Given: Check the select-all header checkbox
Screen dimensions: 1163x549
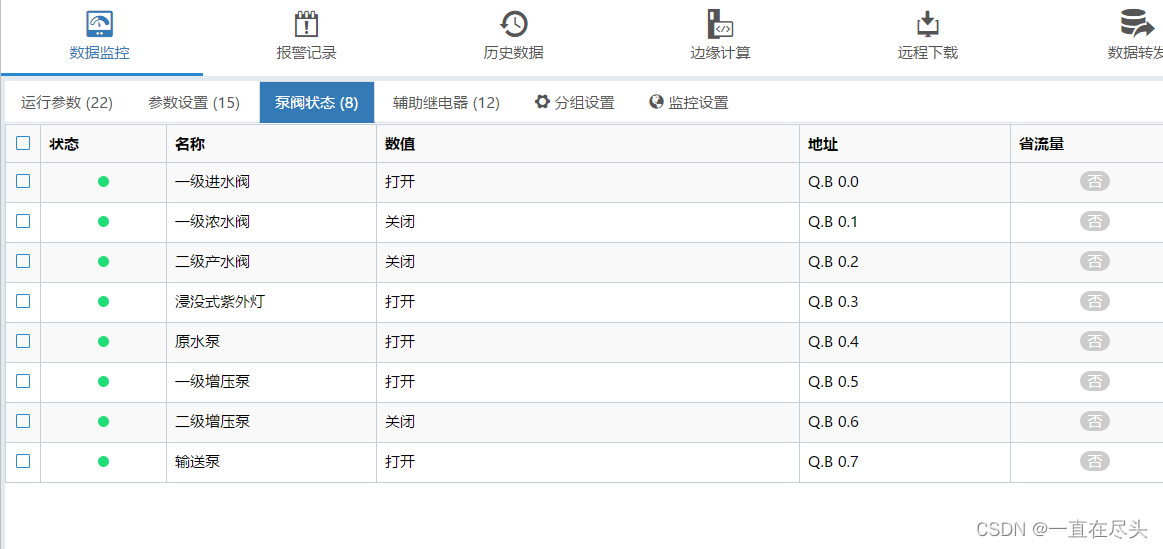Looking at the screenshot, I should (23, 143).
